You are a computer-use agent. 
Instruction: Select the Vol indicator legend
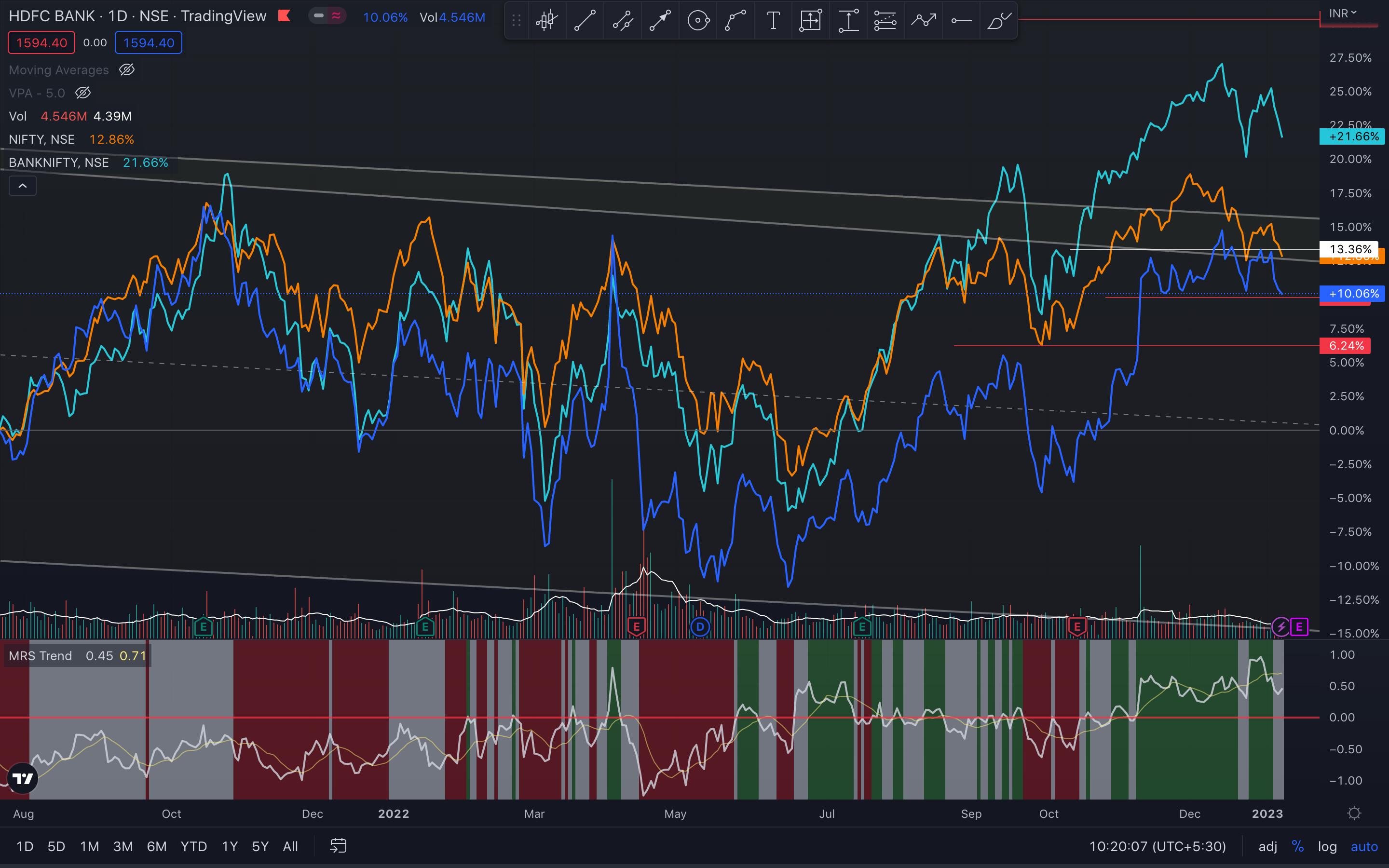click(18, 116)
